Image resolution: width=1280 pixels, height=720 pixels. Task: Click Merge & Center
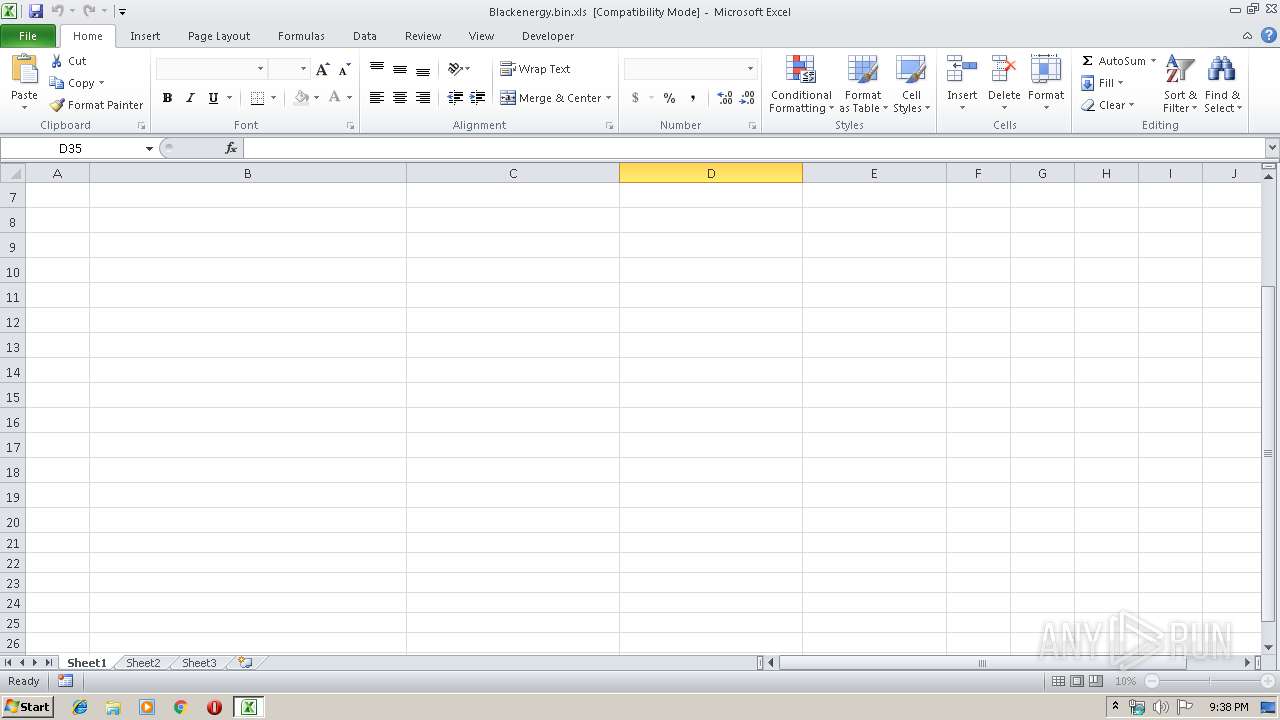551,98
